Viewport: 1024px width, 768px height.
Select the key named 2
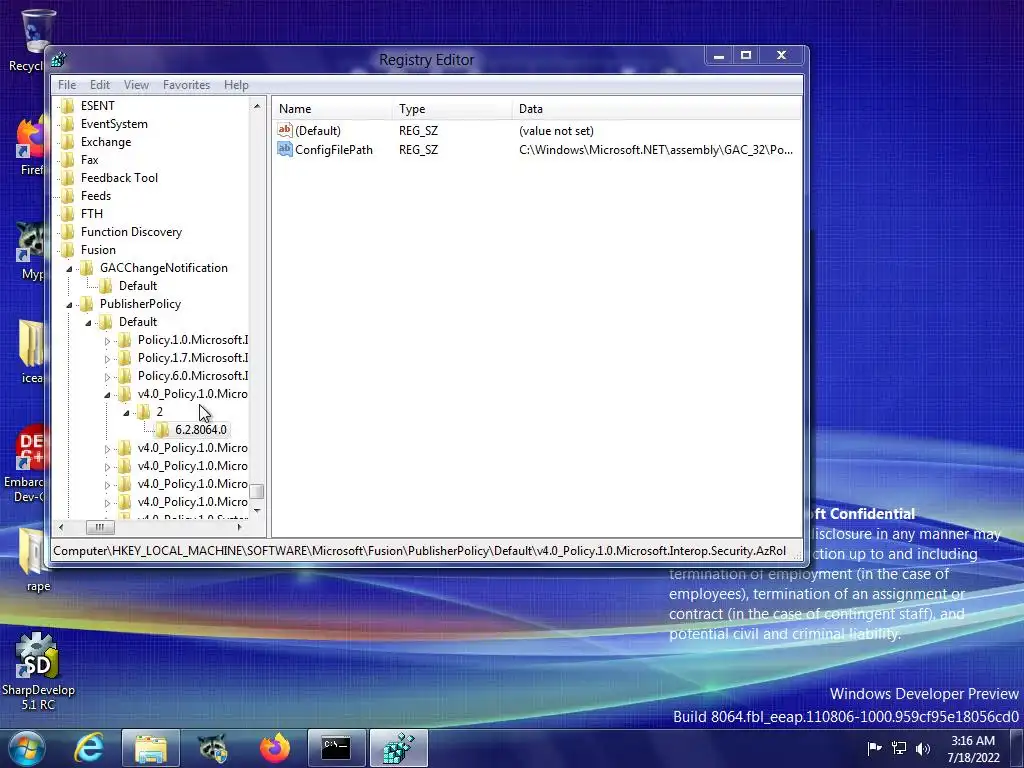[x=159, y=412]
